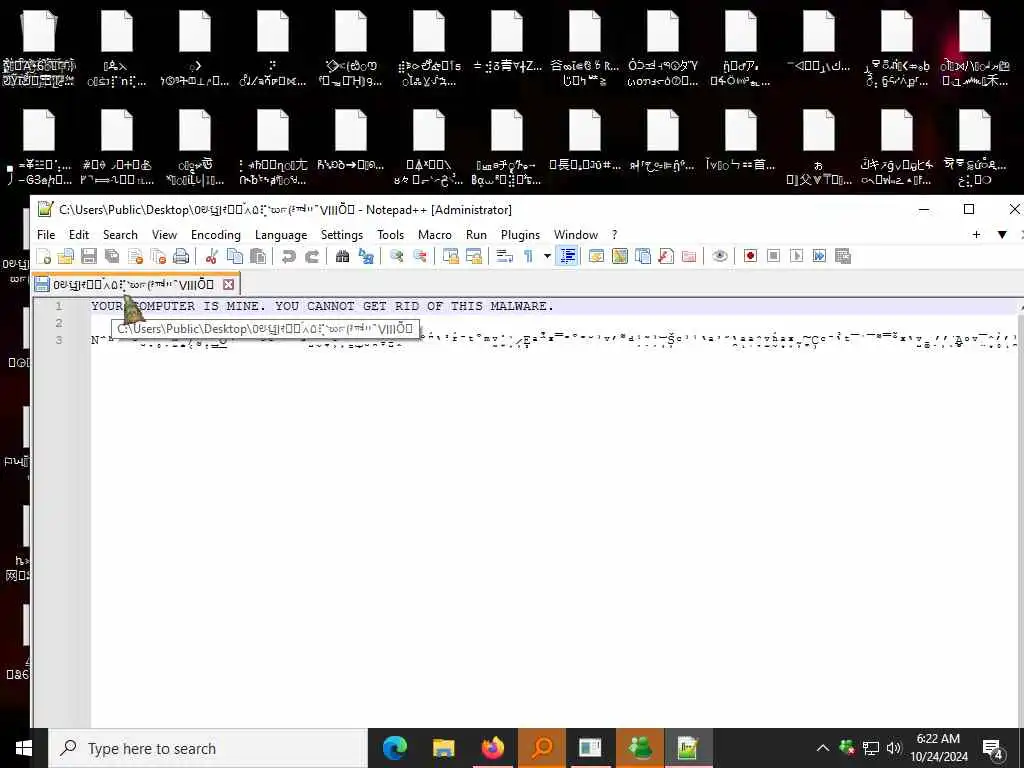This screenshot has width=1024, height=768.
Task: Click the plus button on the menu bar
Action: point(976,234)
